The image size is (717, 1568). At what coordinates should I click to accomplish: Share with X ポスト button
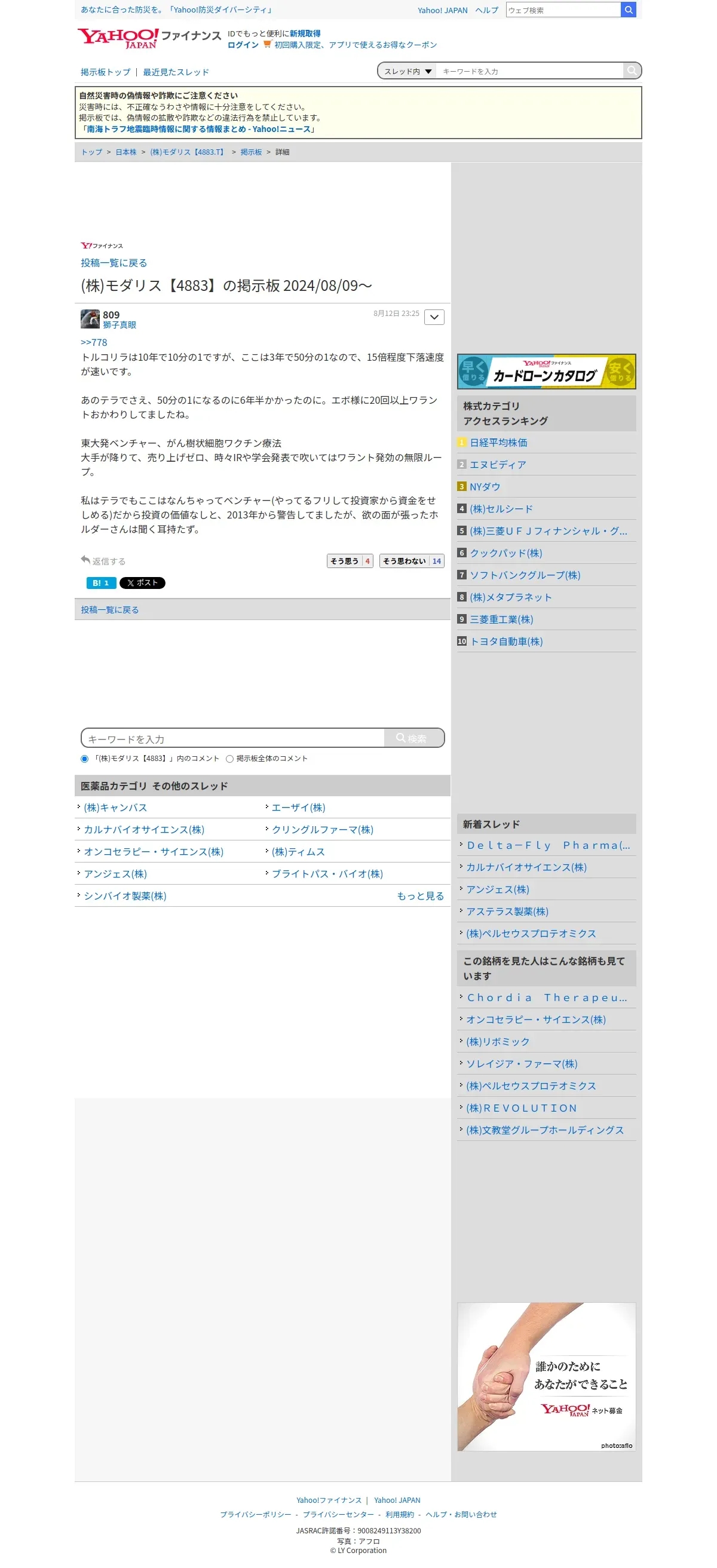(x=142, y=583)
